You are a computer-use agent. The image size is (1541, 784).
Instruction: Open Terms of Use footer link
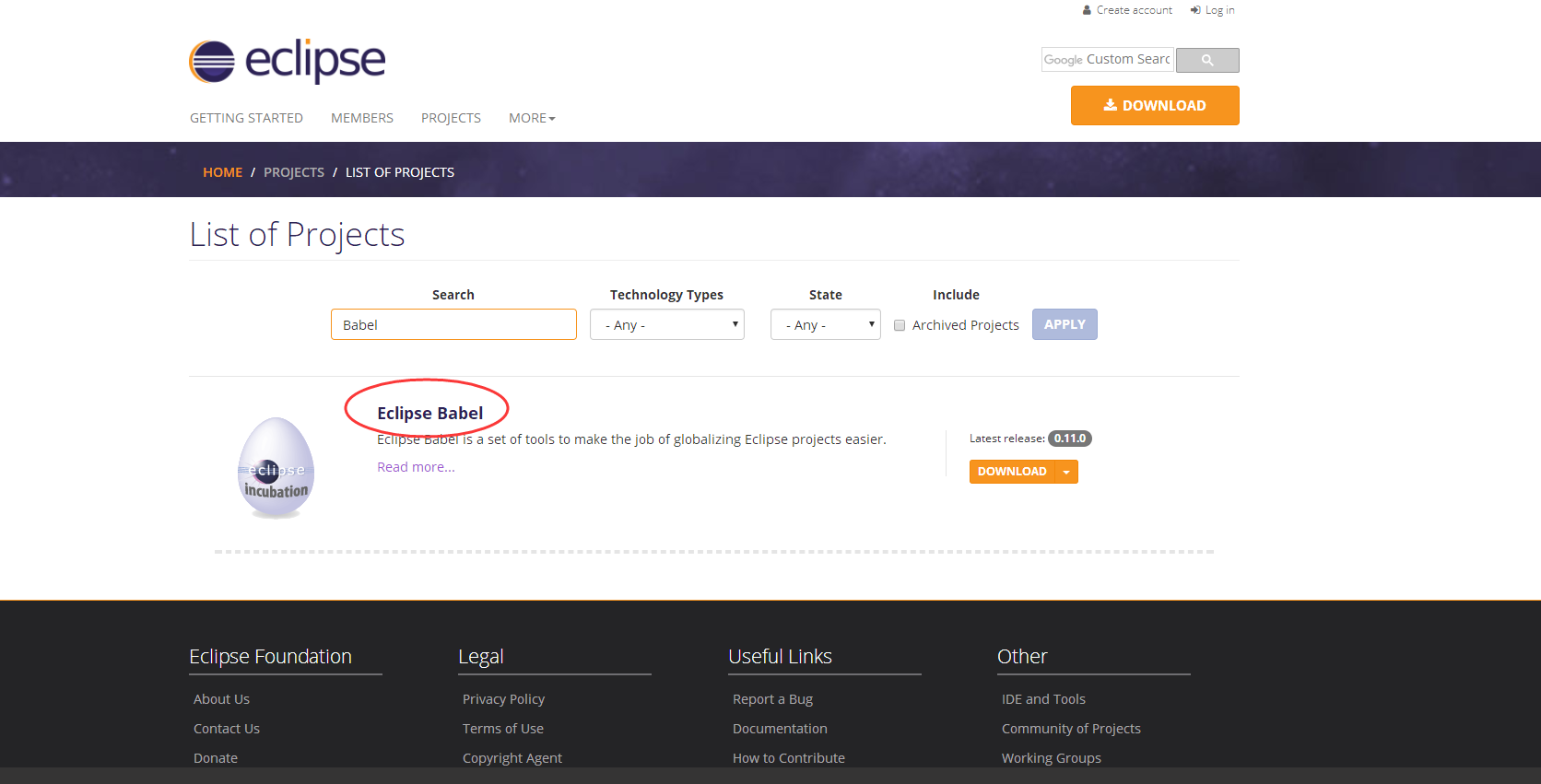(503, 729)
